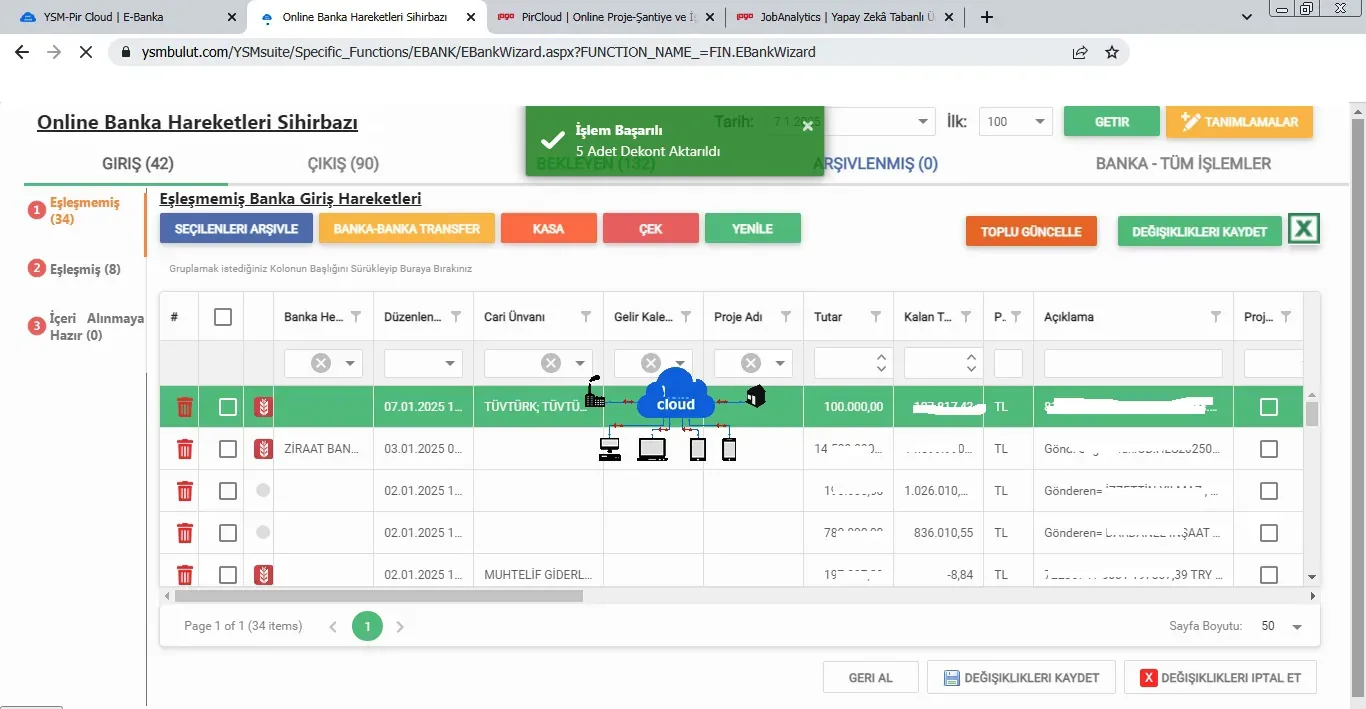Viewport: 1366px width, 709px height.
Task: Click trash icon on ZİRAAT BAN... row
Action: tap(185, 449)
